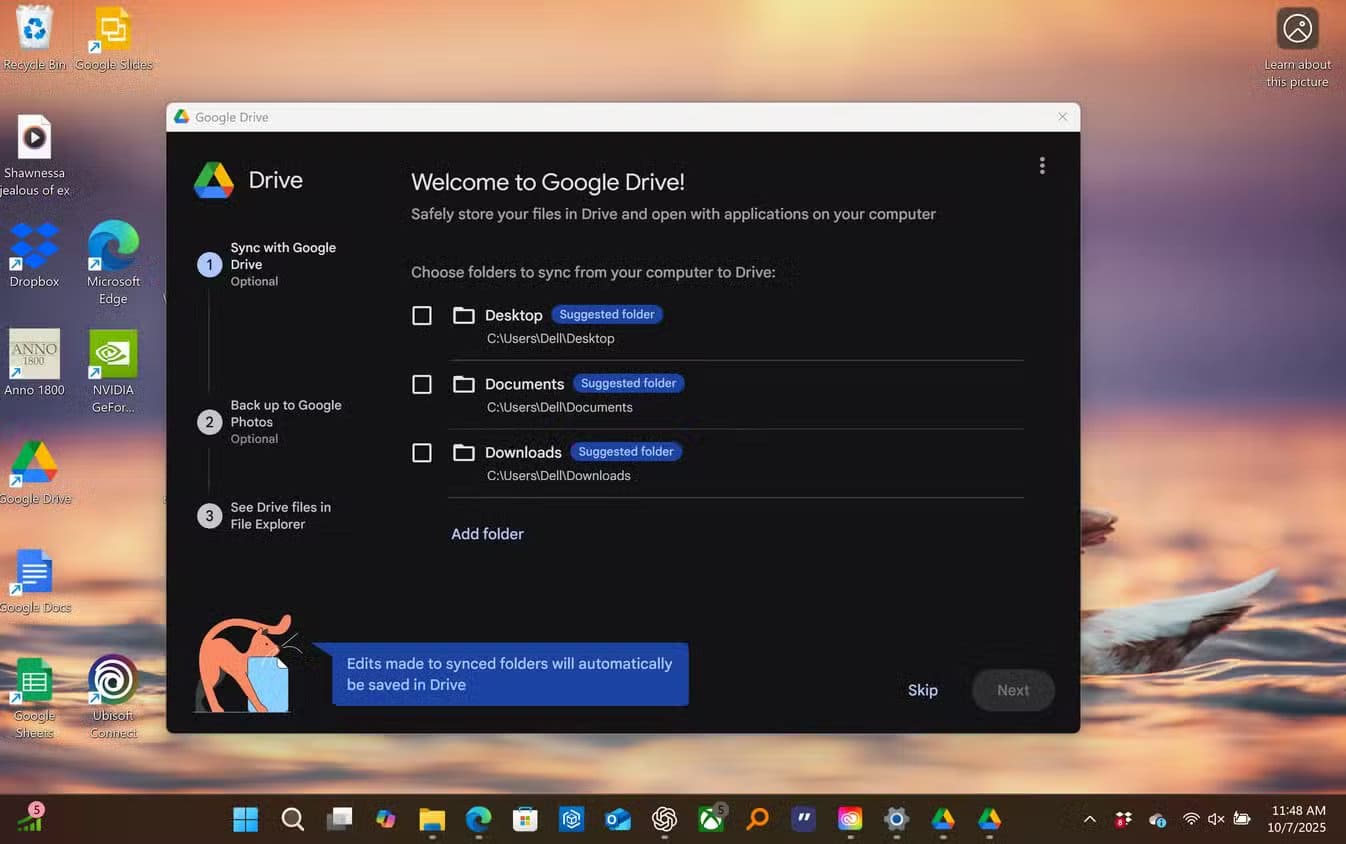The height and width of the screenshot is (844, 1346).
Task: Click the Add folder link
Action: 487,534
